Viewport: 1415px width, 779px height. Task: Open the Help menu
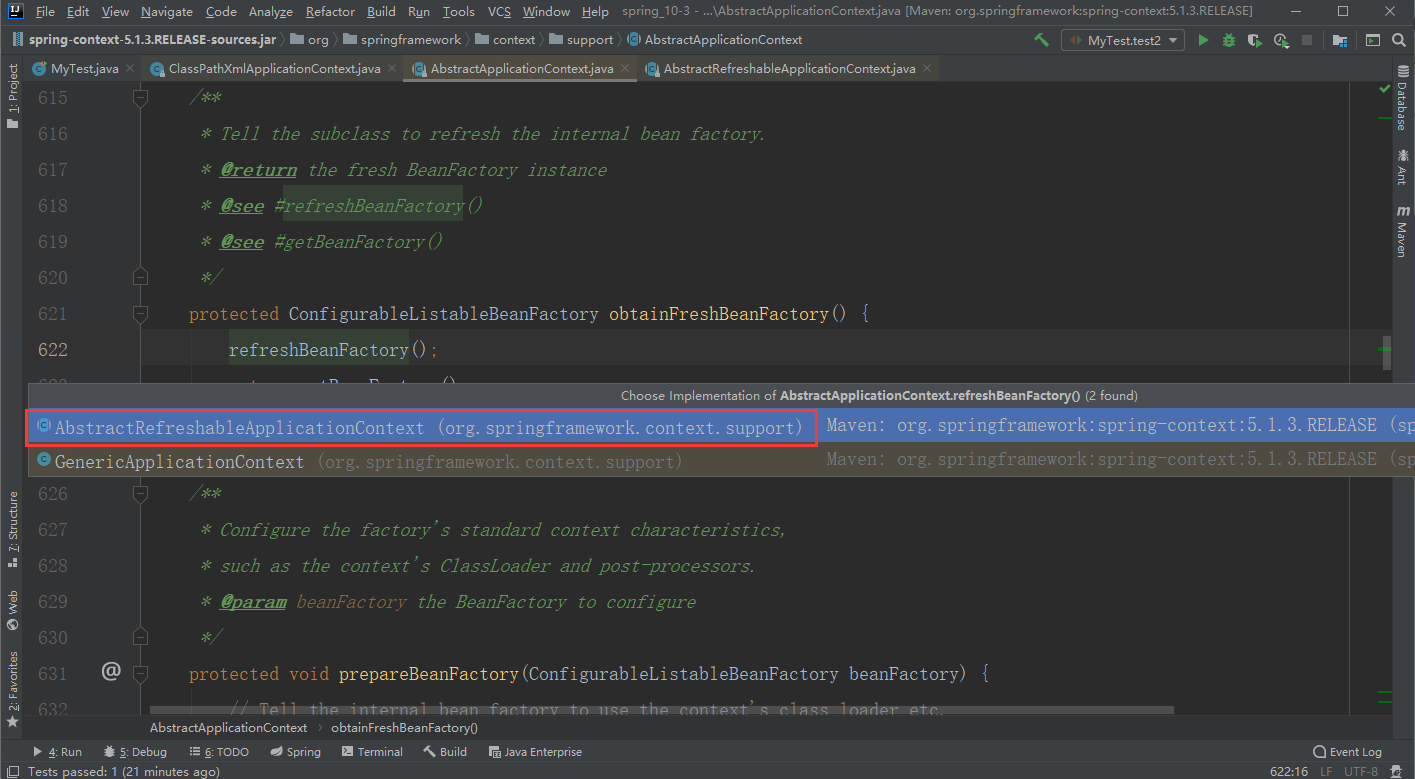595,11
